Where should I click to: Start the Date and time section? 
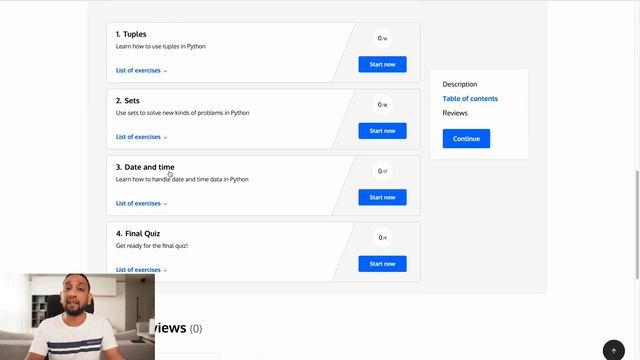382,198
